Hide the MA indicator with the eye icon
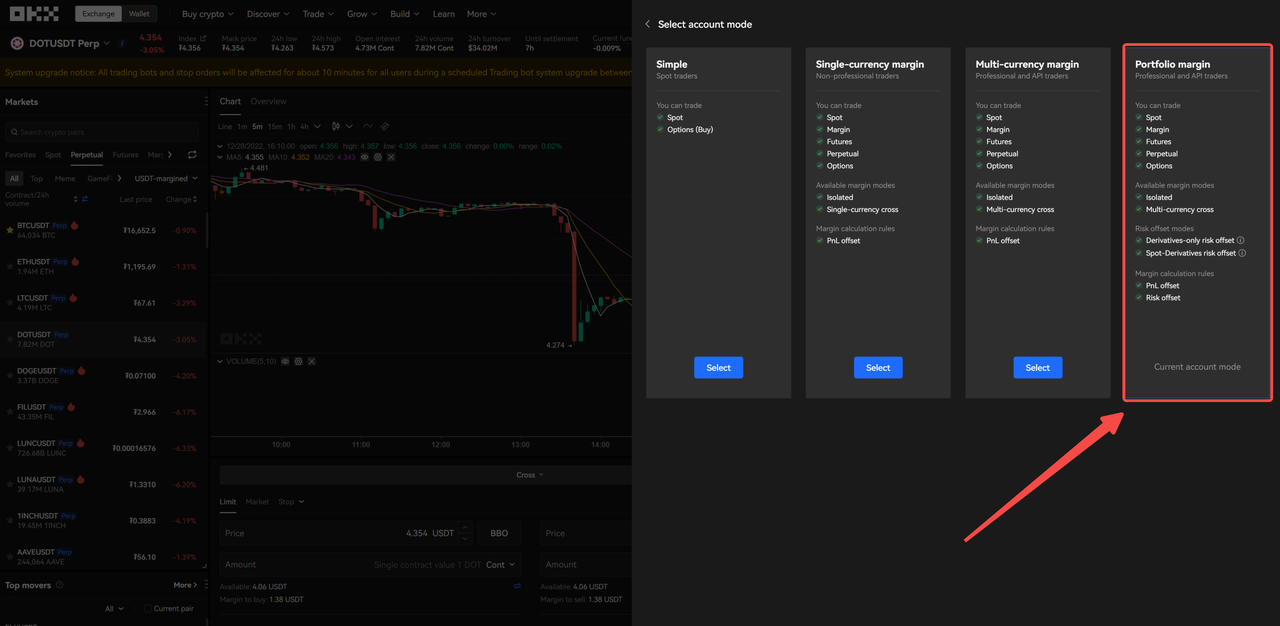1280x626 pixels. pos(365,157)
